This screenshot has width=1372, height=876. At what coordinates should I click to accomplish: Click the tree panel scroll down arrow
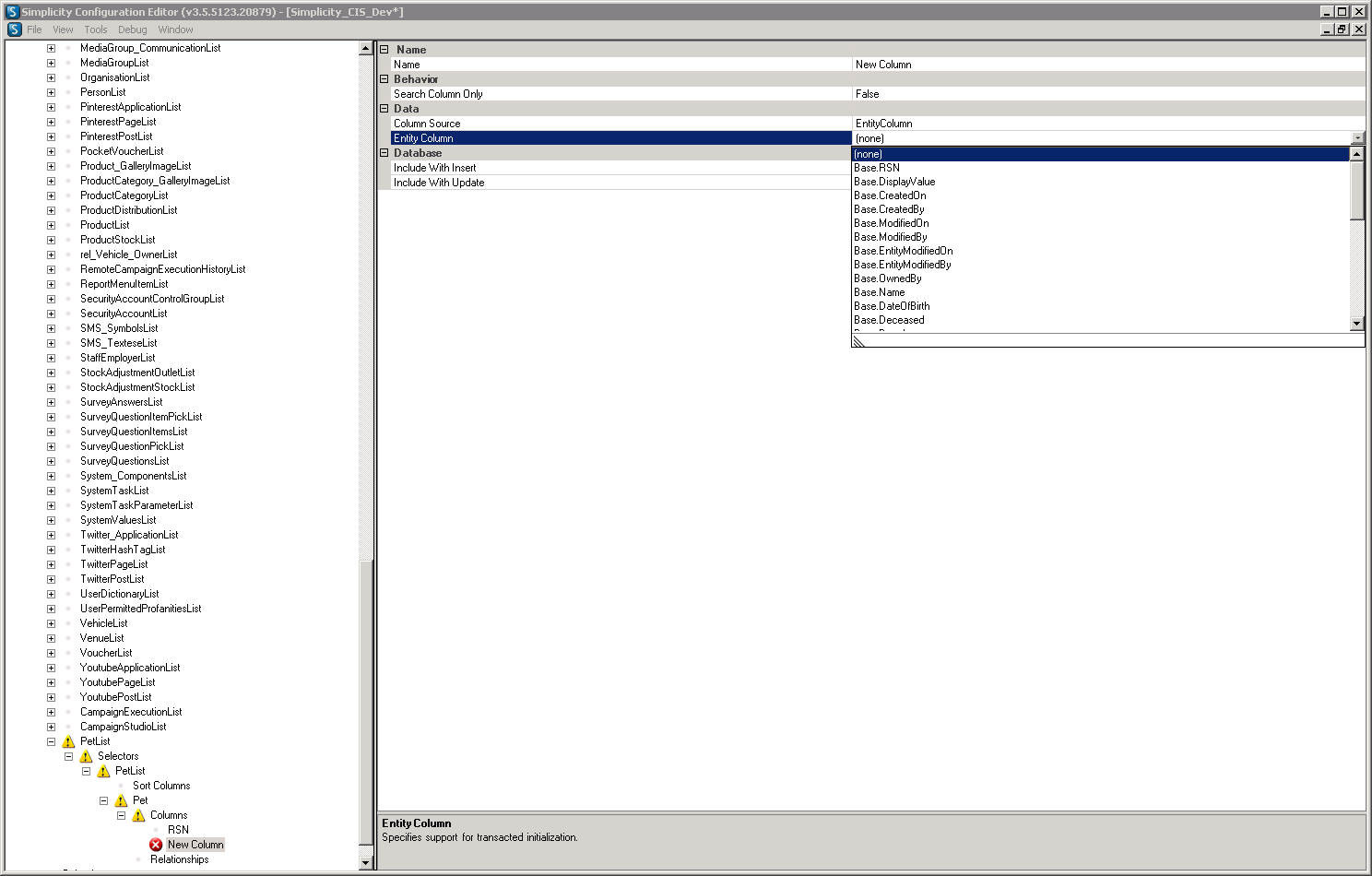365,863
